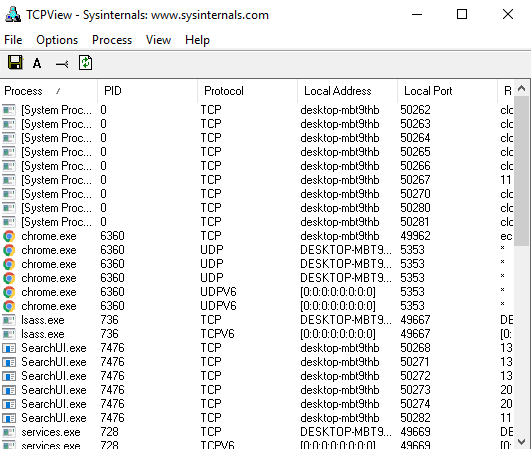This screenshot has height=449, width=531.
Task: Sort by the Local Port column header
Action: 448,91
